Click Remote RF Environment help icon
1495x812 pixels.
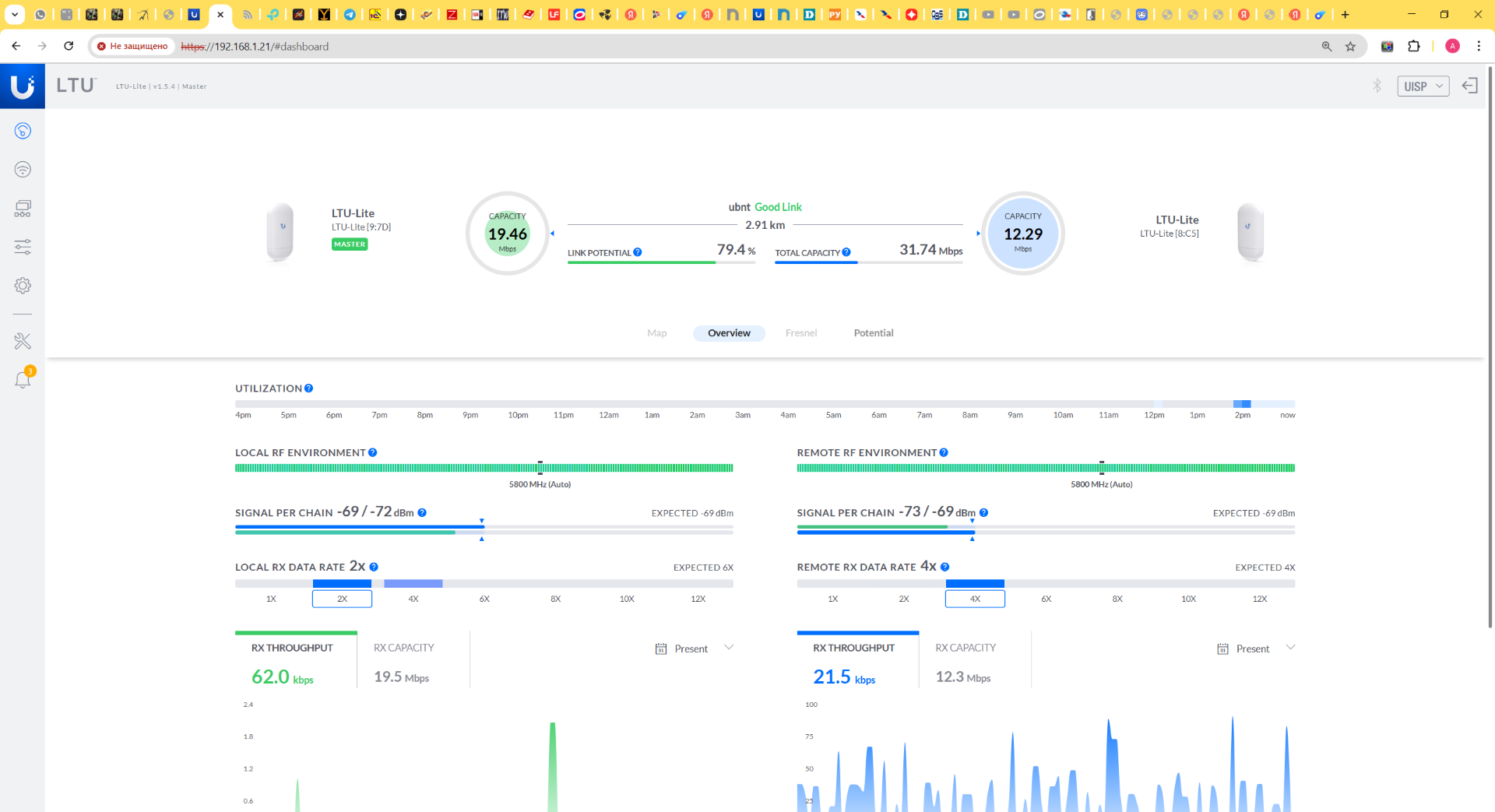click(944, 452)
